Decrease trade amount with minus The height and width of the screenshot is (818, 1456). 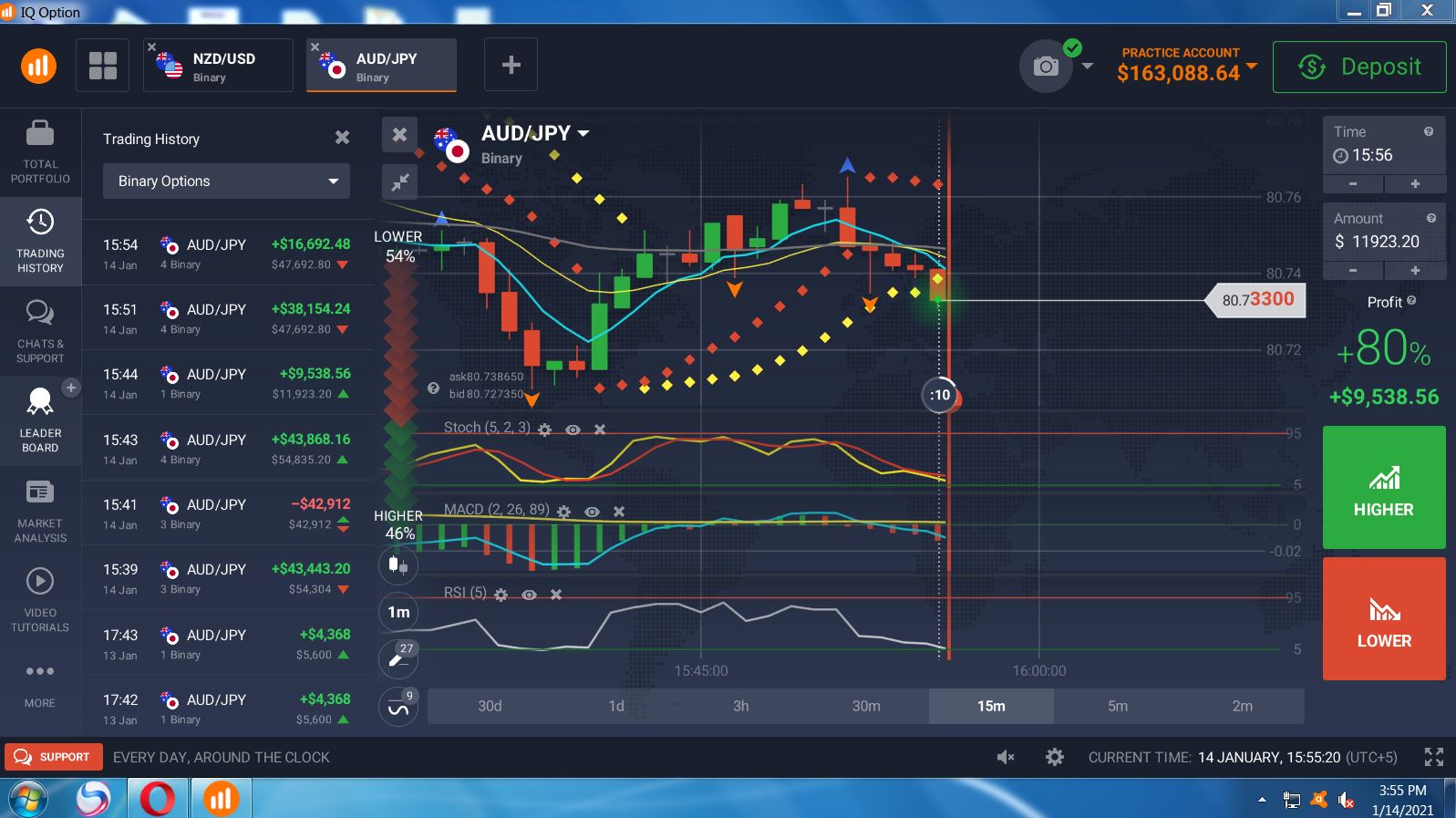coord(1353,270)
